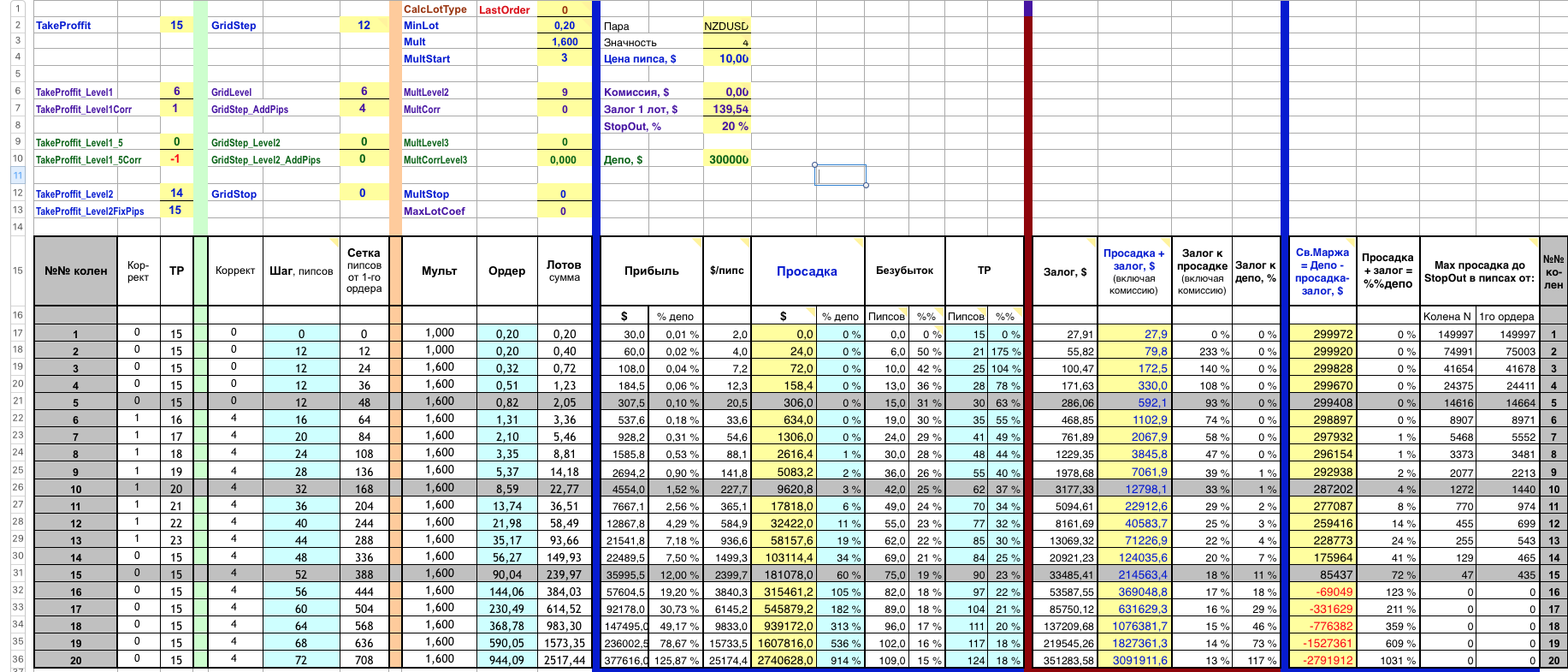
Task: Click the Сетка пипсов от 1-го ордера header
Action: 364,271
